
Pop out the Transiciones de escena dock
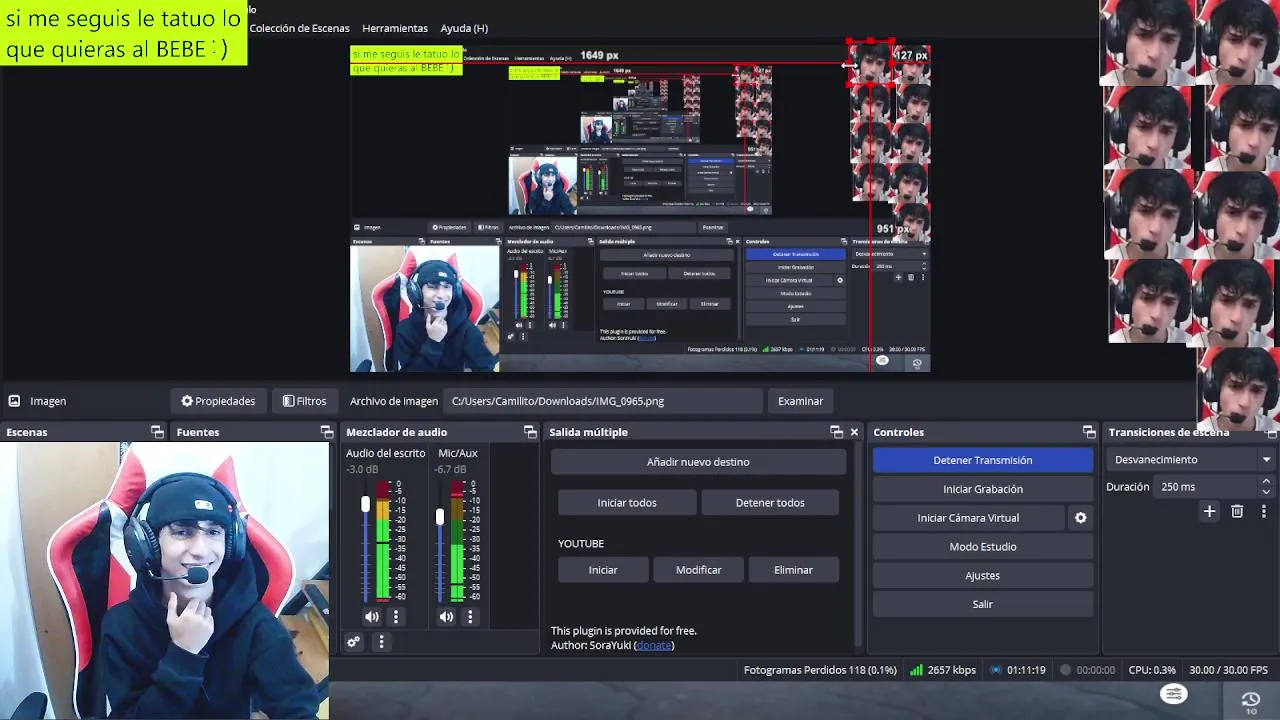point(1271,432)
